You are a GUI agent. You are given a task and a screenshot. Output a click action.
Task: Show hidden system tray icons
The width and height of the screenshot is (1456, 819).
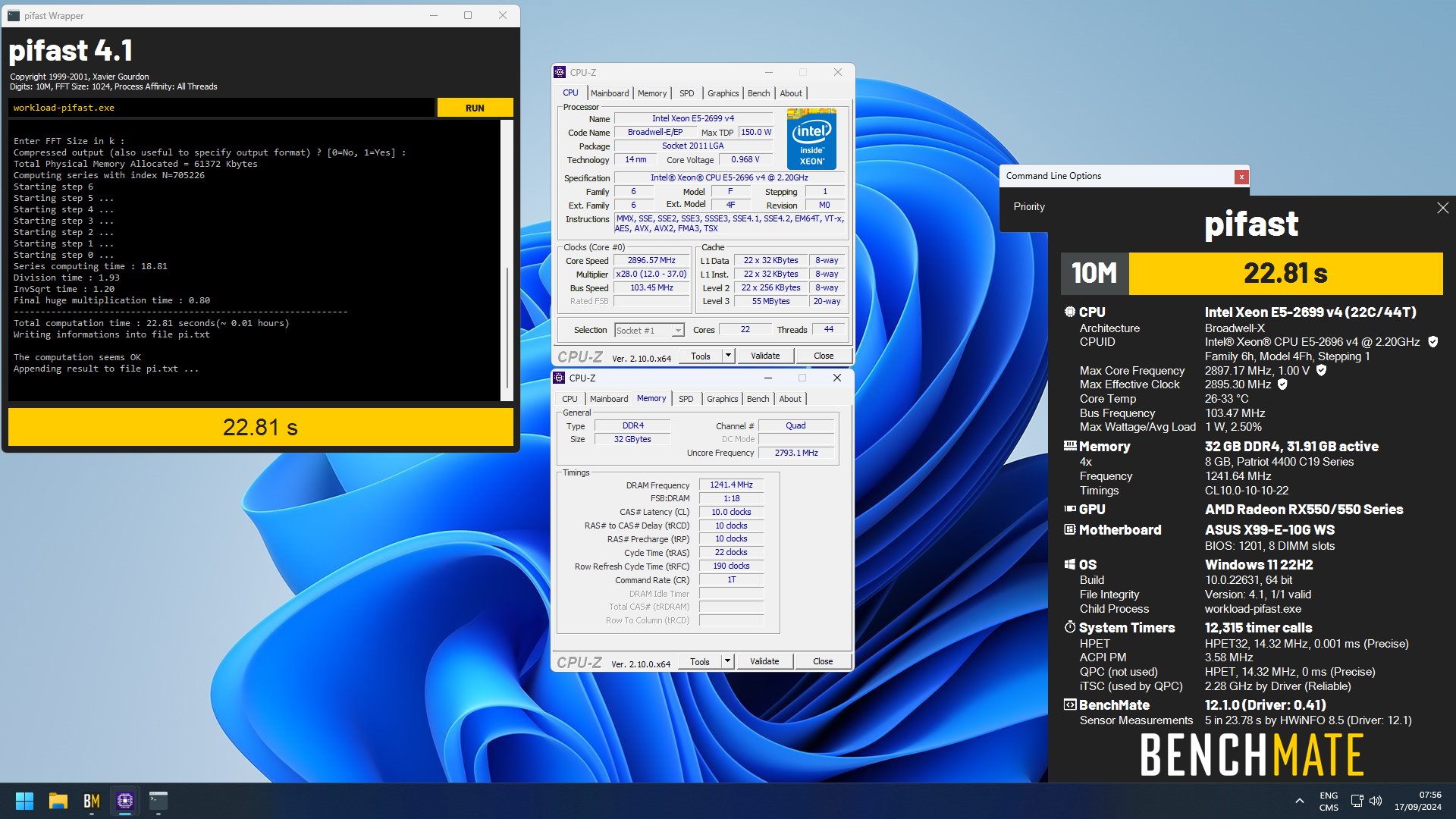pyautogui.click(x=1300, y=801)
